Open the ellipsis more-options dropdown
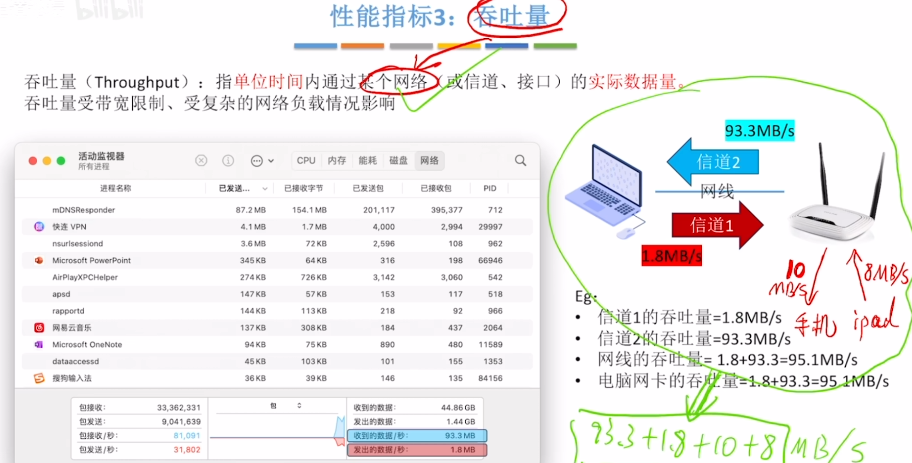Image resolution: width=912 pixels, height=463 pixels. pyautogui.click(x=262, y=160)
